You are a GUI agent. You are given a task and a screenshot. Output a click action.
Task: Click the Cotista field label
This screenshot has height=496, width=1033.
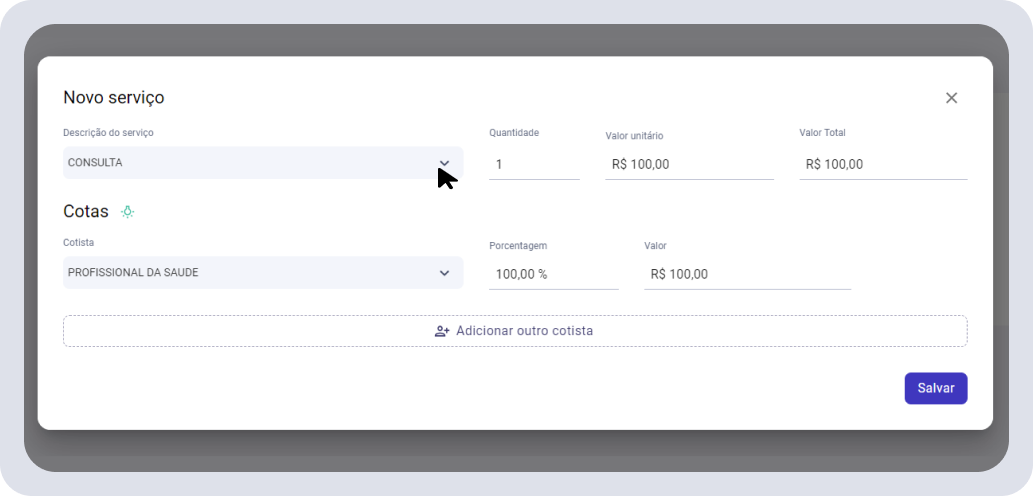78,242
